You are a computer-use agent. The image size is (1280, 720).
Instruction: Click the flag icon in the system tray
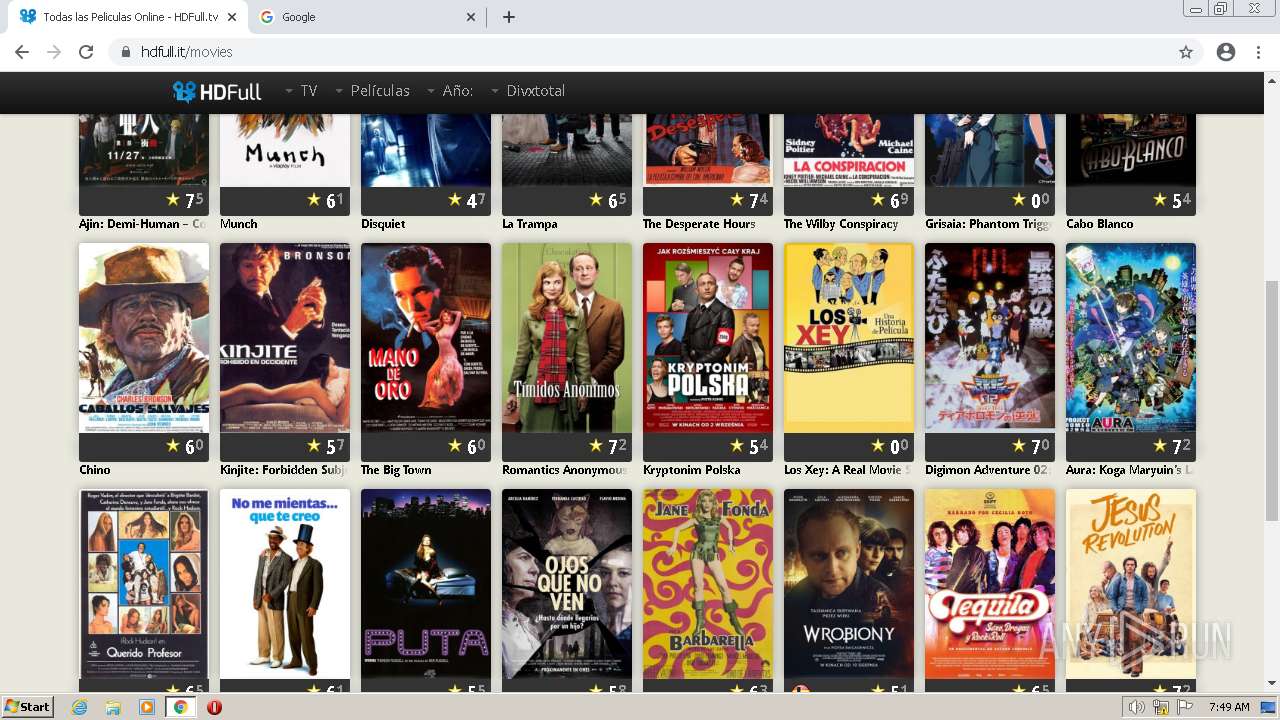pyautogui.click(x=1185, y=707)
